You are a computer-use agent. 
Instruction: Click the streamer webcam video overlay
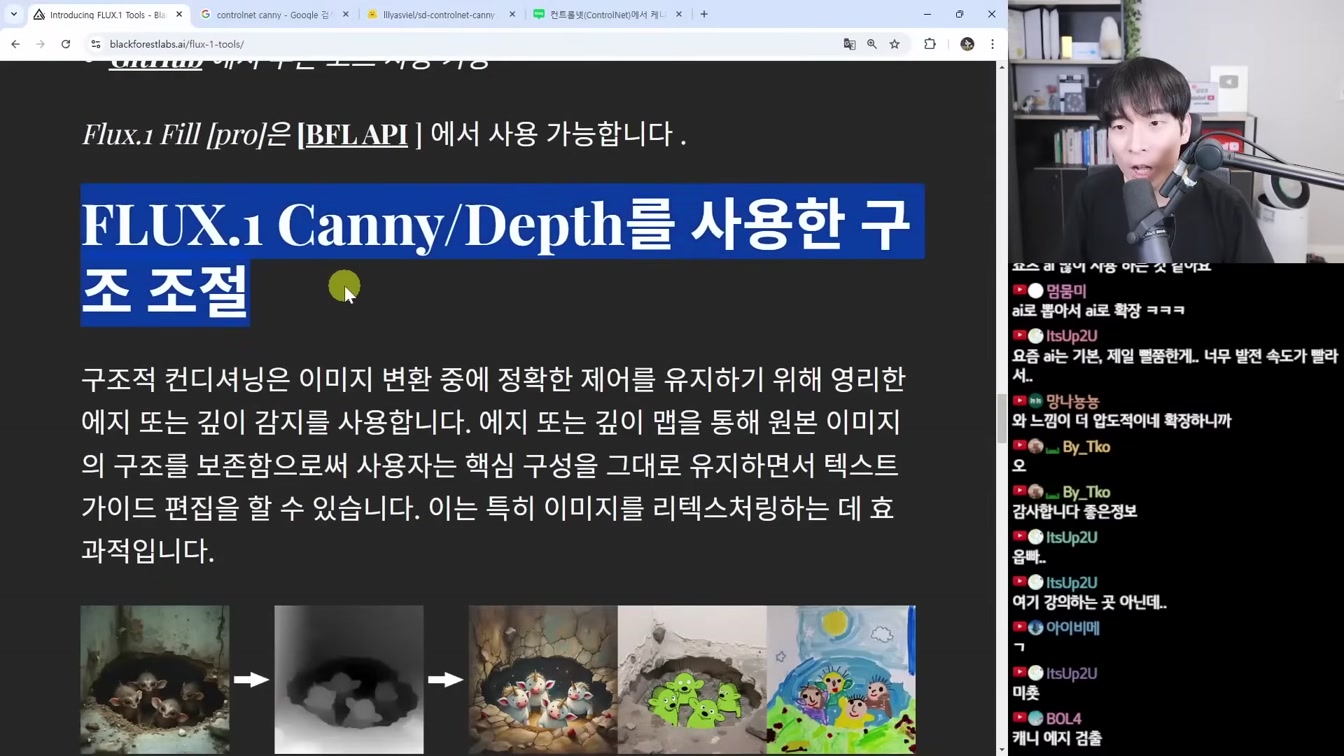click(1176, 131)
